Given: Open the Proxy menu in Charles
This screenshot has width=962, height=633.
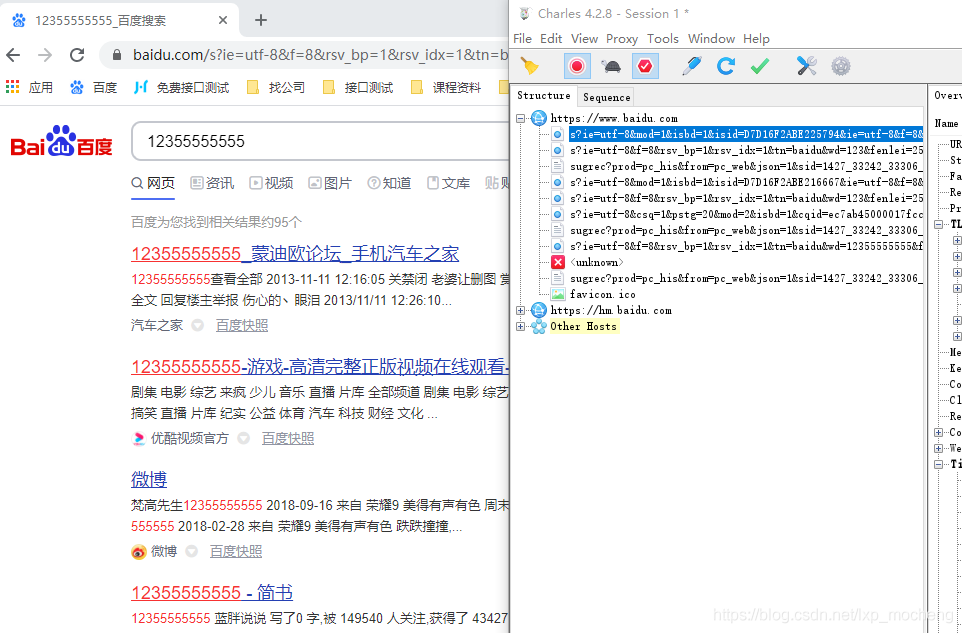Looking at the screenshot, I should click(622, 39).
